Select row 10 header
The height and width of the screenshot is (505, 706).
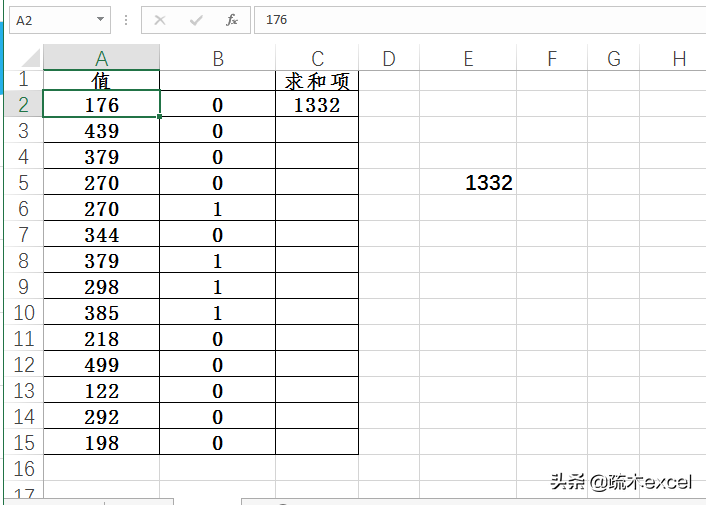(23, 312)
